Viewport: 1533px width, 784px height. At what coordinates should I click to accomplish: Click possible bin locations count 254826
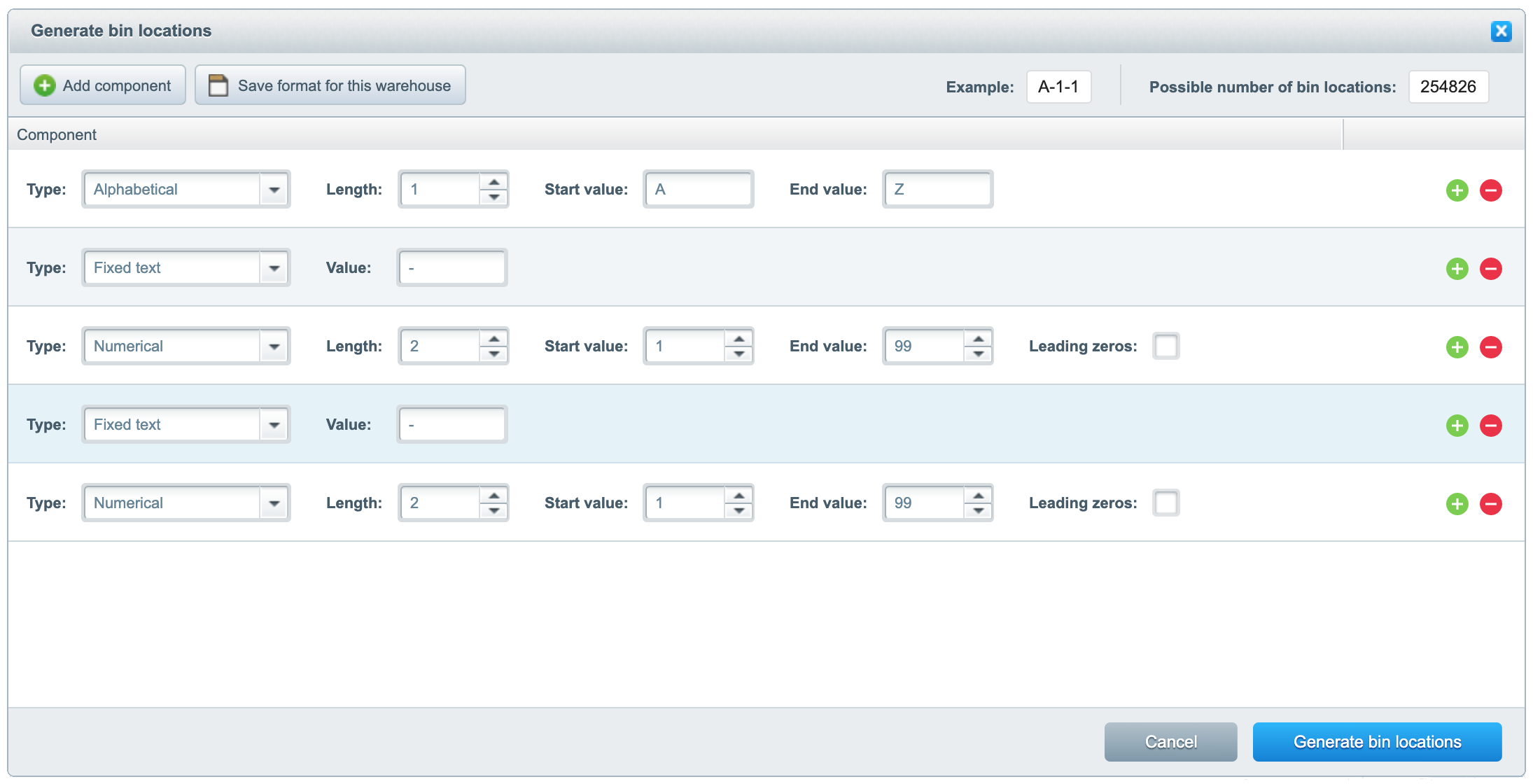(1448, 87)
